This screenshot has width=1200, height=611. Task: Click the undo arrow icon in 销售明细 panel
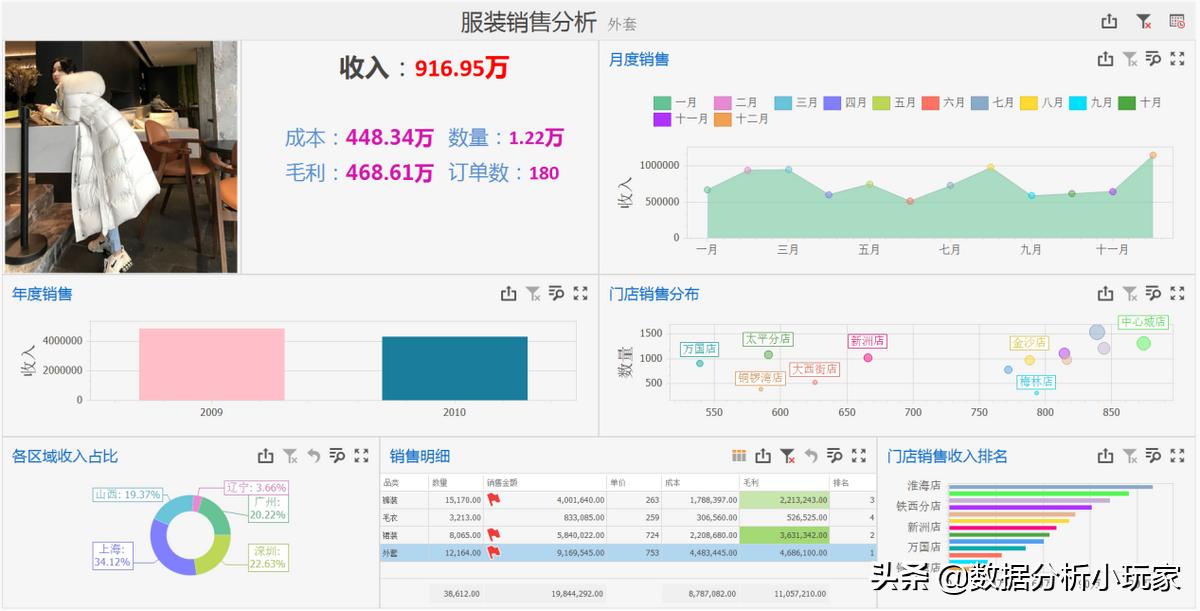813,456
